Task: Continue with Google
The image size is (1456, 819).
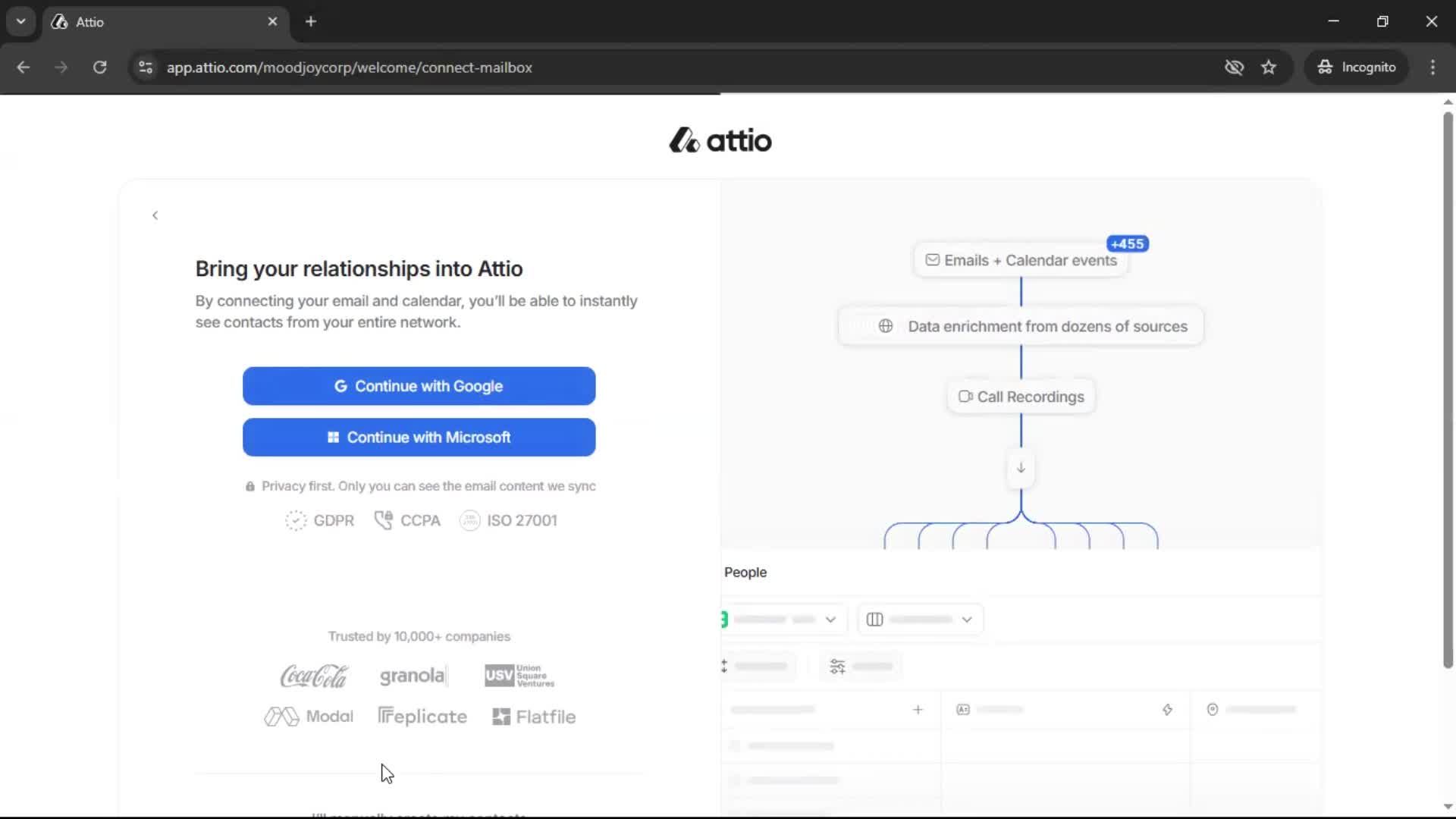Action: [419, 386]
